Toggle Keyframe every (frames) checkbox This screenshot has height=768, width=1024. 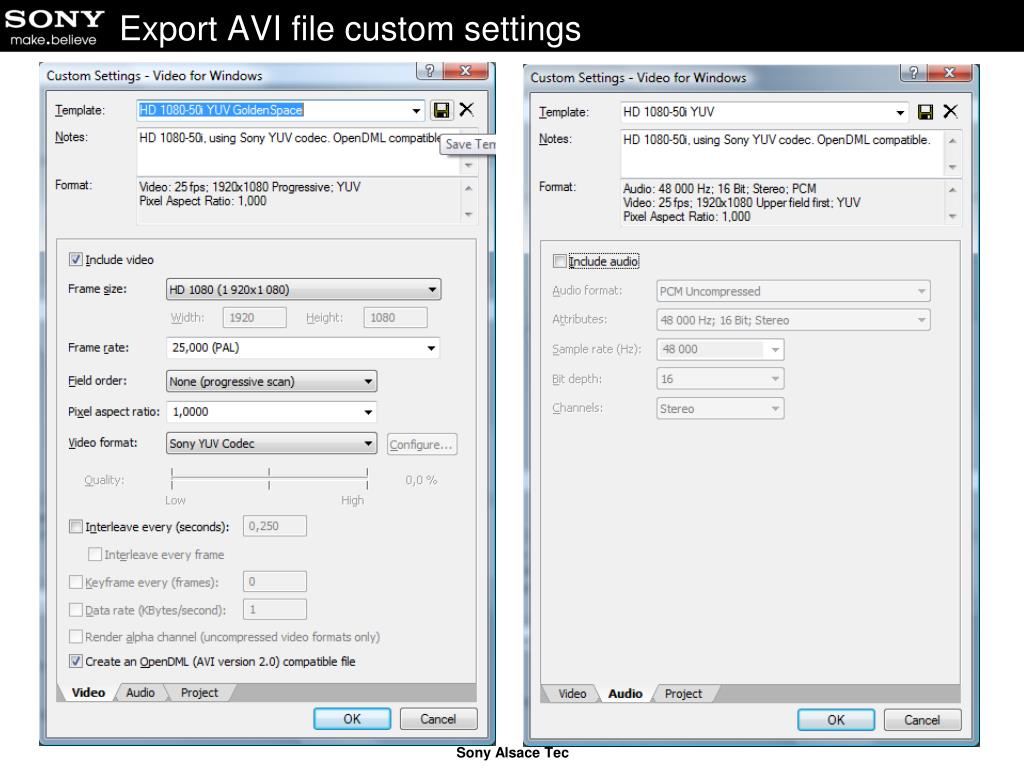pos(76,582)
